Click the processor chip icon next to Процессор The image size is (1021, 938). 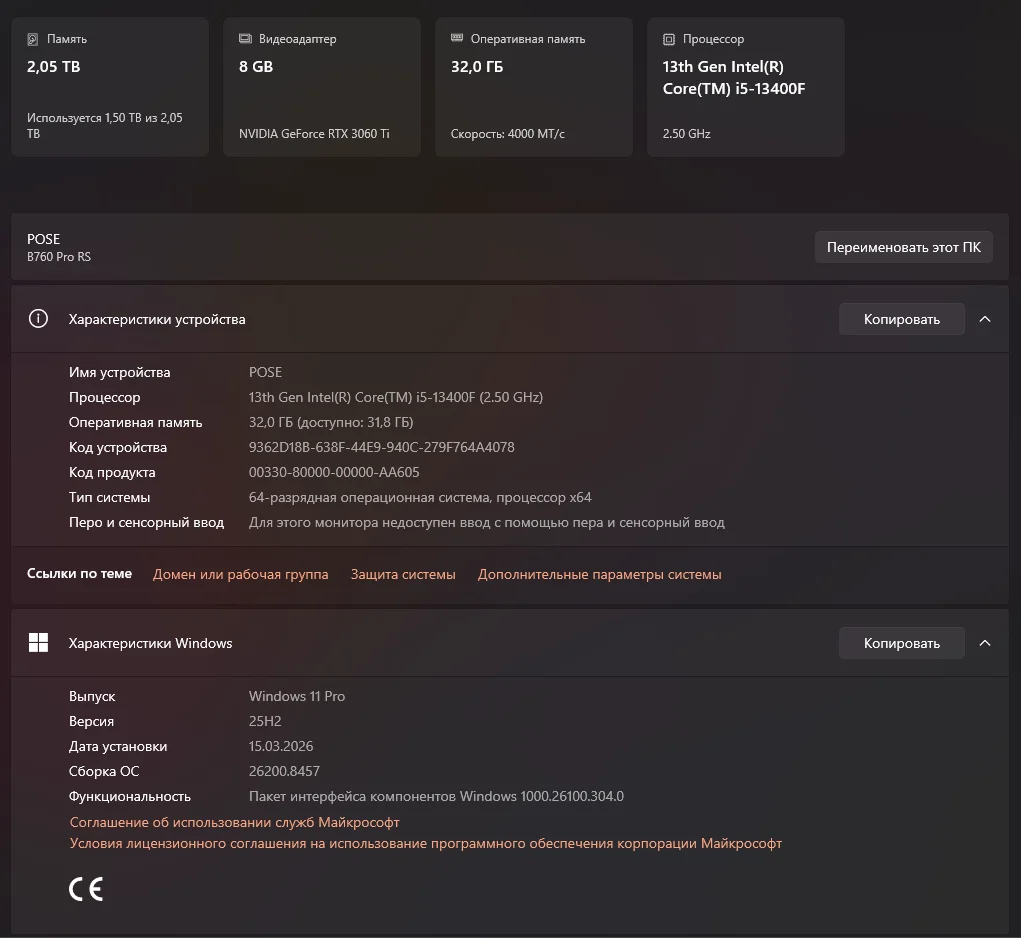(x=669, y=40)
